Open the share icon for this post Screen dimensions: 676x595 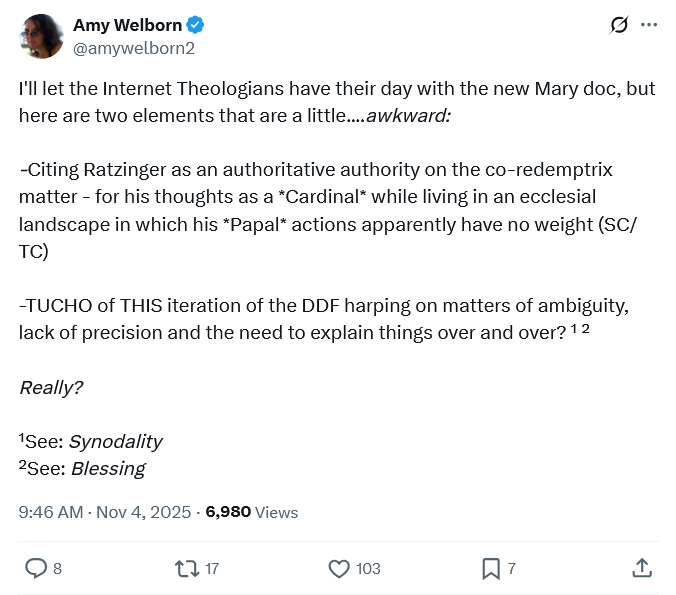point(642,568)
